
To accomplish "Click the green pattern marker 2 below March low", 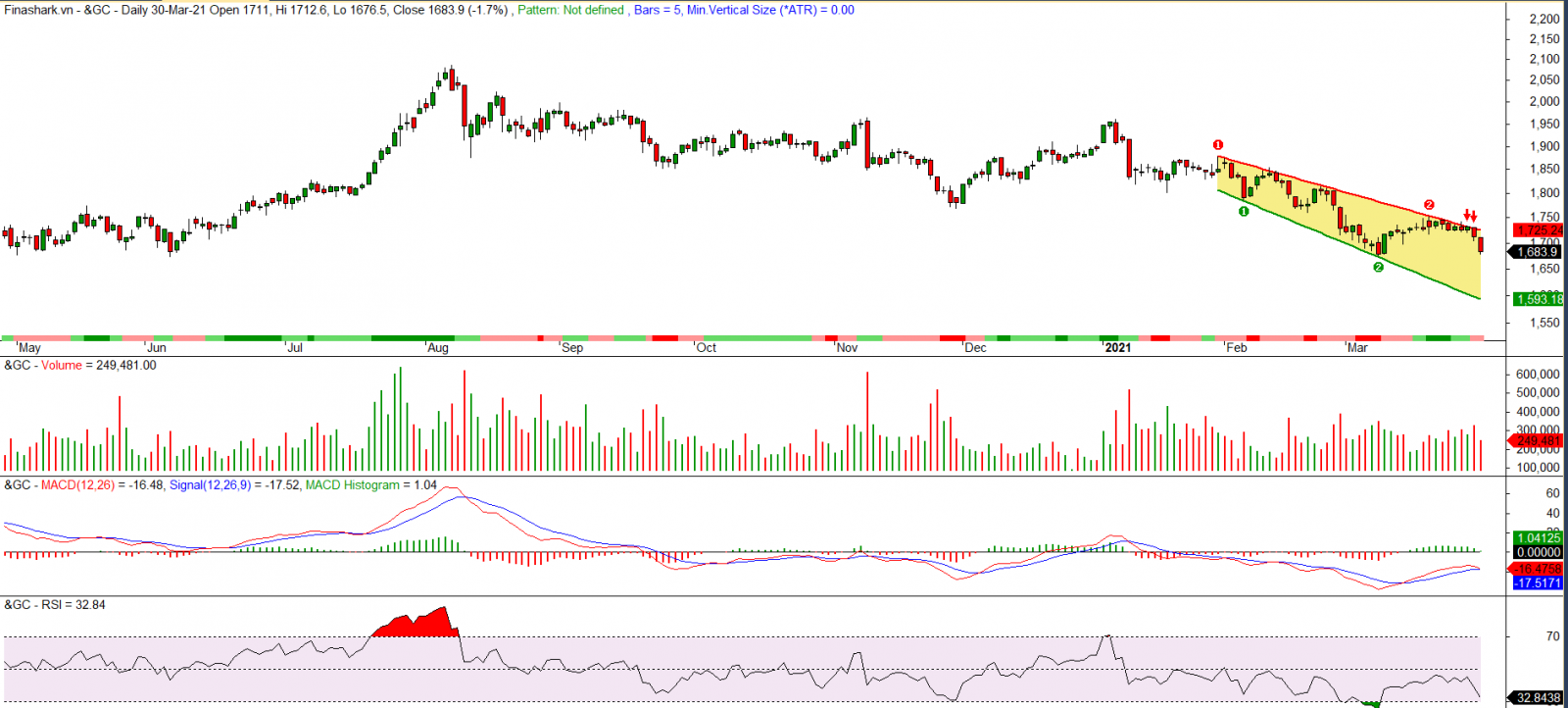I will point(1378,267).
